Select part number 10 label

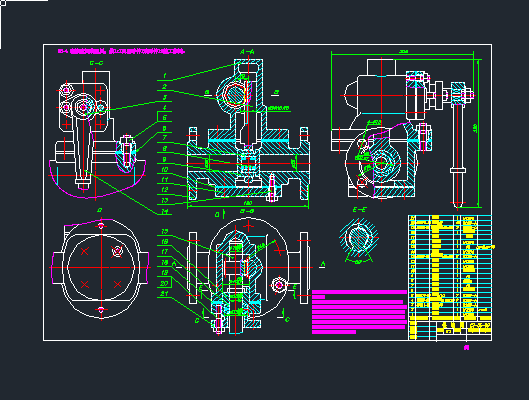coord(165,170)
